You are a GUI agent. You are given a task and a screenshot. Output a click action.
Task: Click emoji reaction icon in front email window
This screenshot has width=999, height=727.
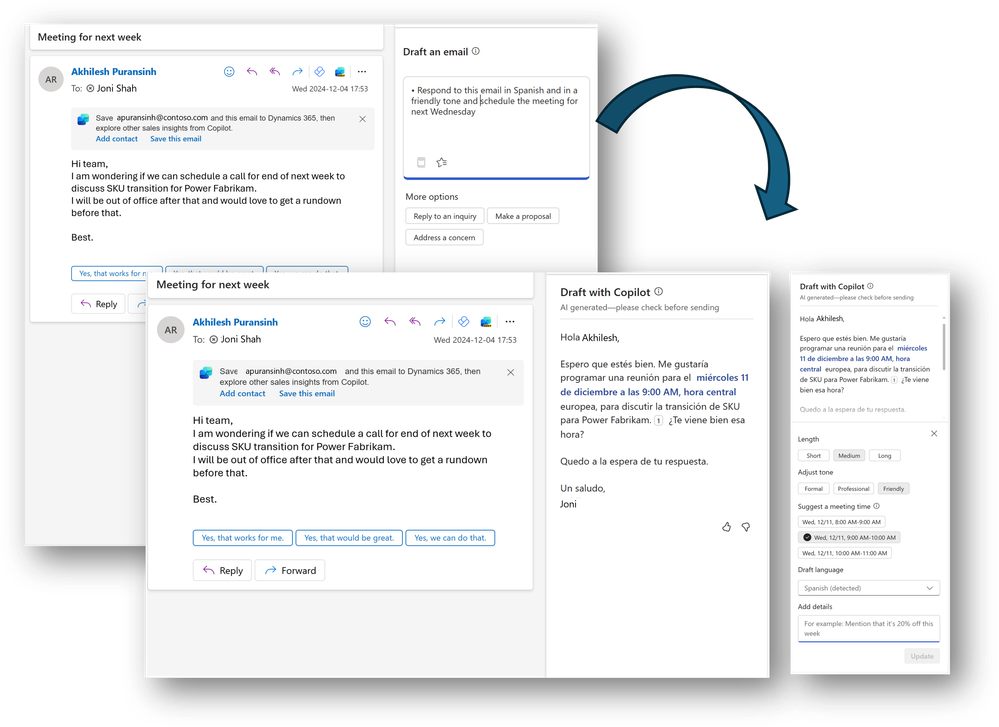pyautogui.click(x=365, y=322)
